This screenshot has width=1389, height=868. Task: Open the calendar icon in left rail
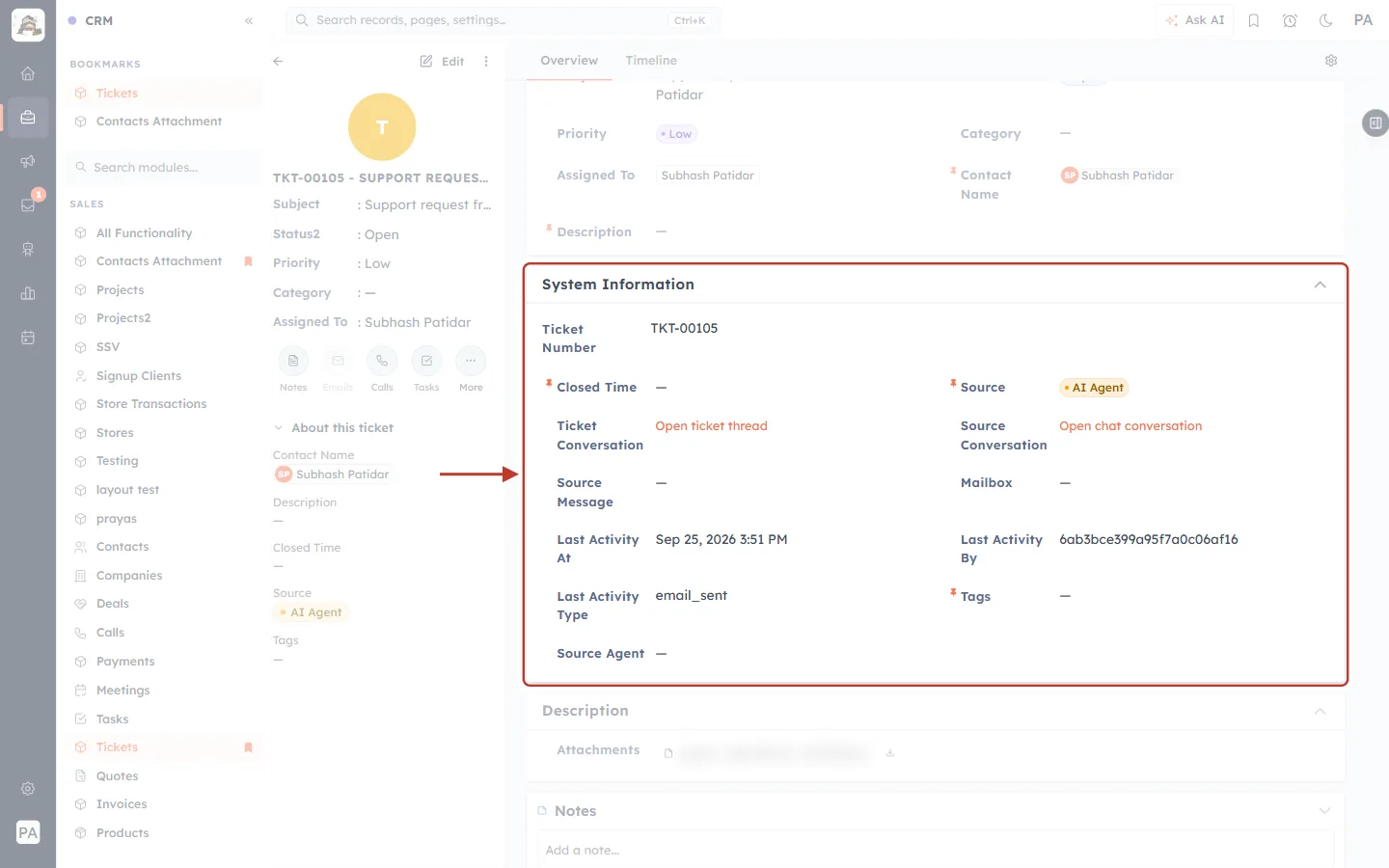(x=28, y=338)
